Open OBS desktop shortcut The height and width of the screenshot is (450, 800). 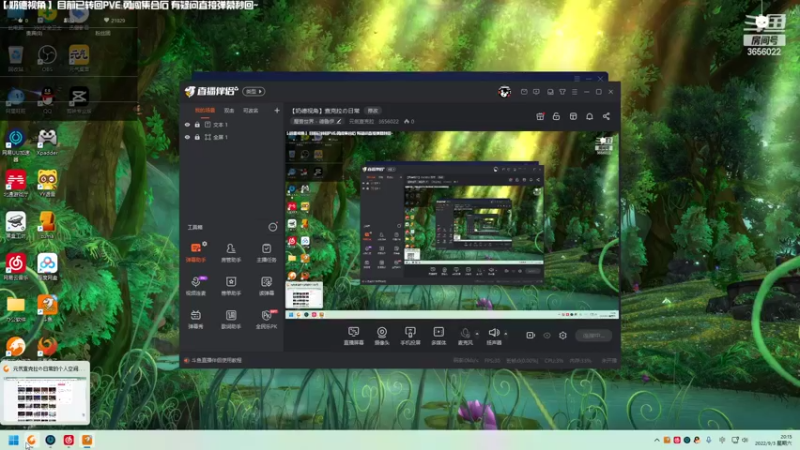tap(47, 58)
